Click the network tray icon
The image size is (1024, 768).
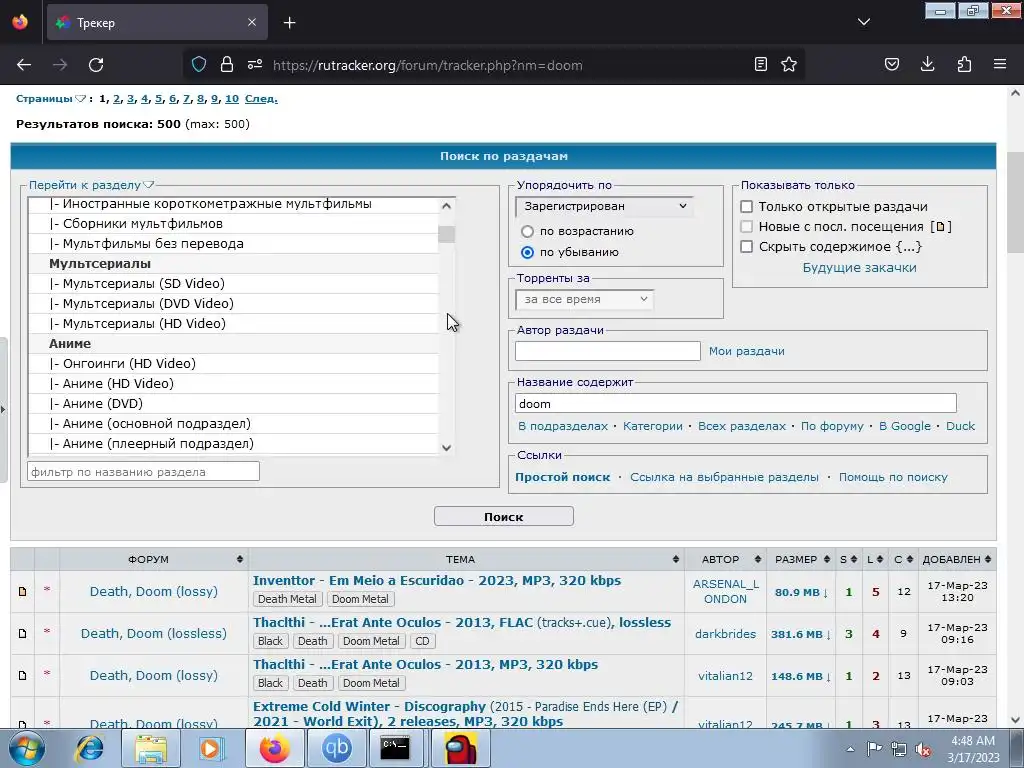click(899, 749)
